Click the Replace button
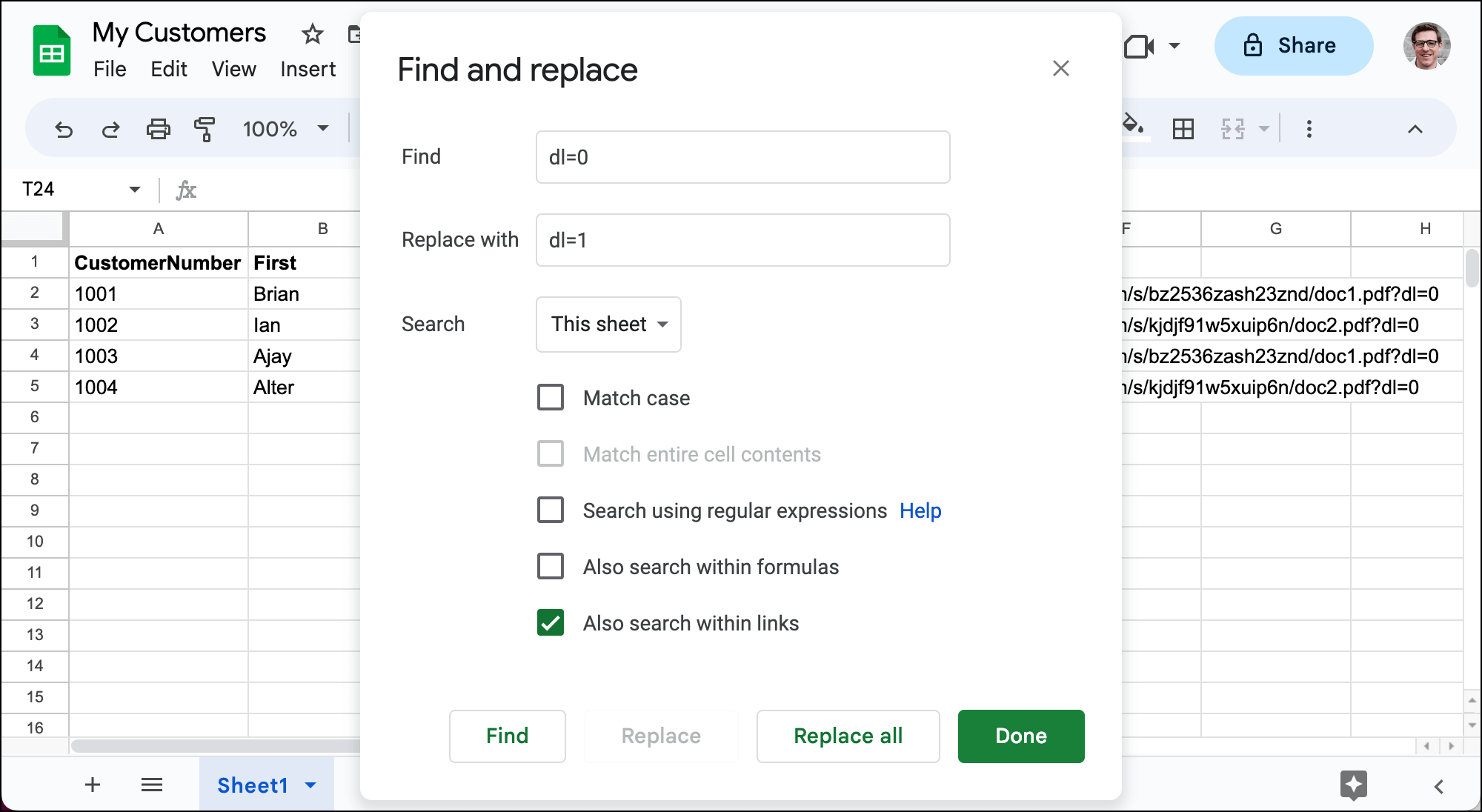 click(x=661, y=736)
